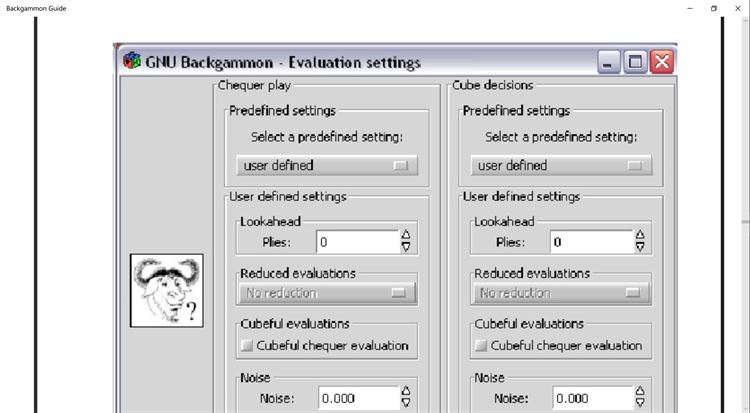Click the "Chequer play" group label

tap(254, 85)
